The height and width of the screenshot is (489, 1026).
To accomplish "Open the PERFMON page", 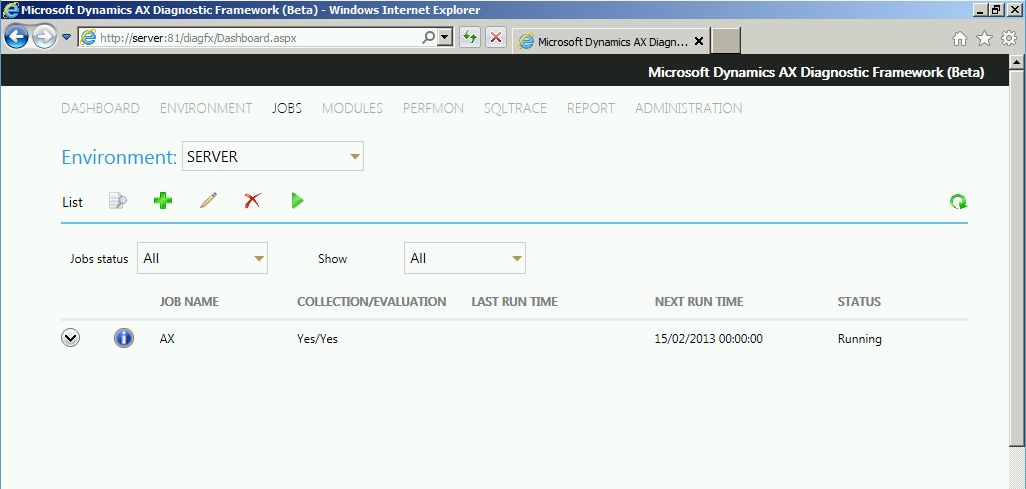I will coord(433,108).
